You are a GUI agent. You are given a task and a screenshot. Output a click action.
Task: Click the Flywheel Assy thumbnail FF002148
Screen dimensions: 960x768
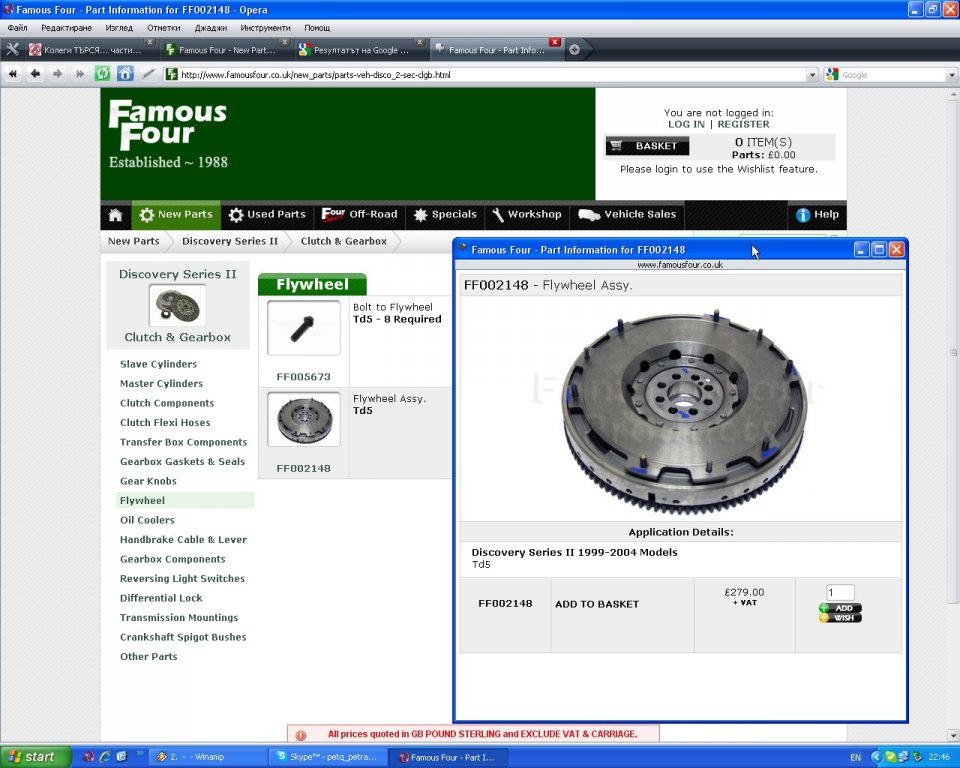coord(304,420)
